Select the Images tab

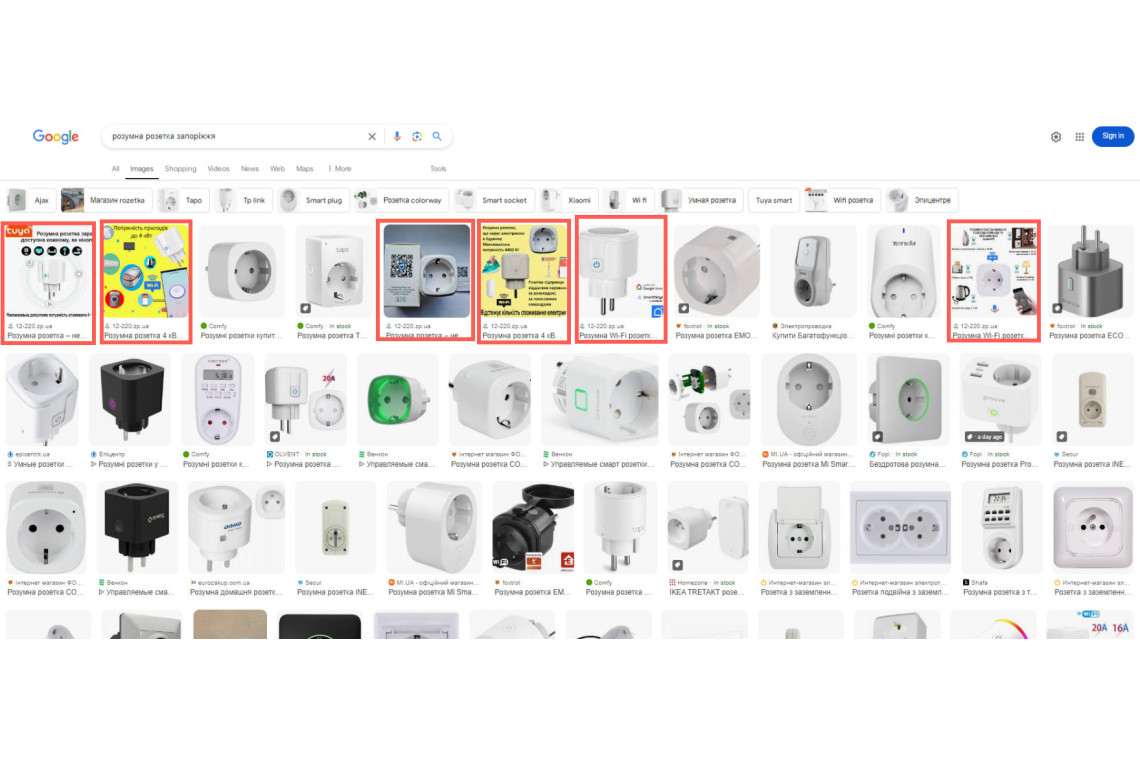[x=142, y=169]
